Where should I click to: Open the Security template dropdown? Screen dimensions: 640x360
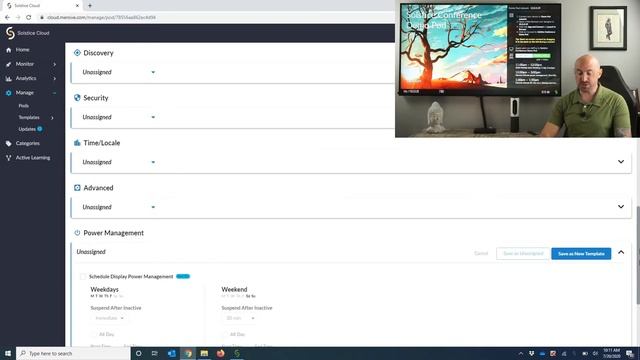[x=119, y=117]
